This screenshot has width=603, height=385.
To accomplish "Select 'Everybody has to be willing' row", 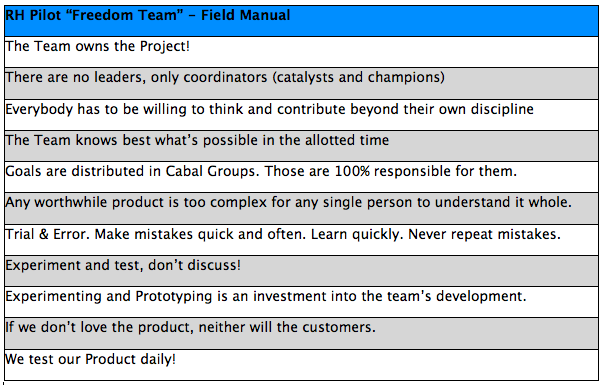I will 301,115.
